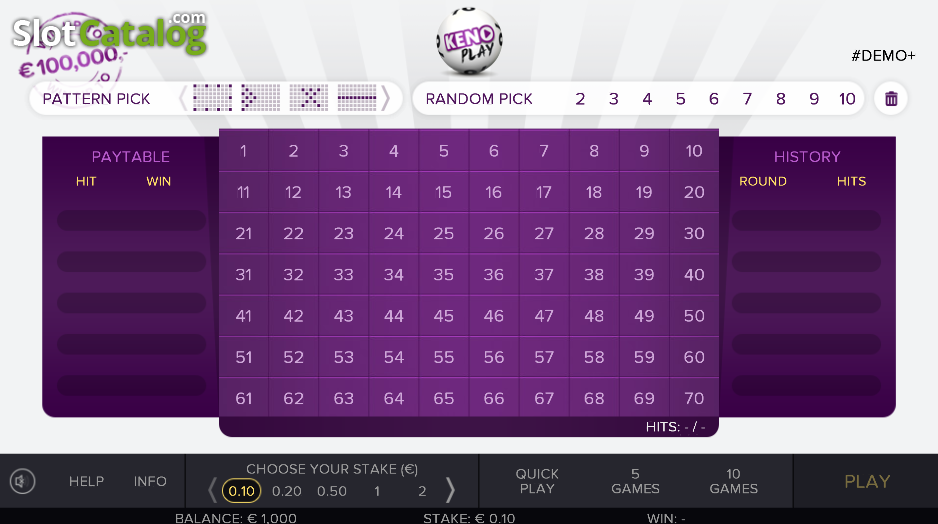The image size is (938, 524).
Task: Open the INFO menu item
Action: (x=150, y=482)
